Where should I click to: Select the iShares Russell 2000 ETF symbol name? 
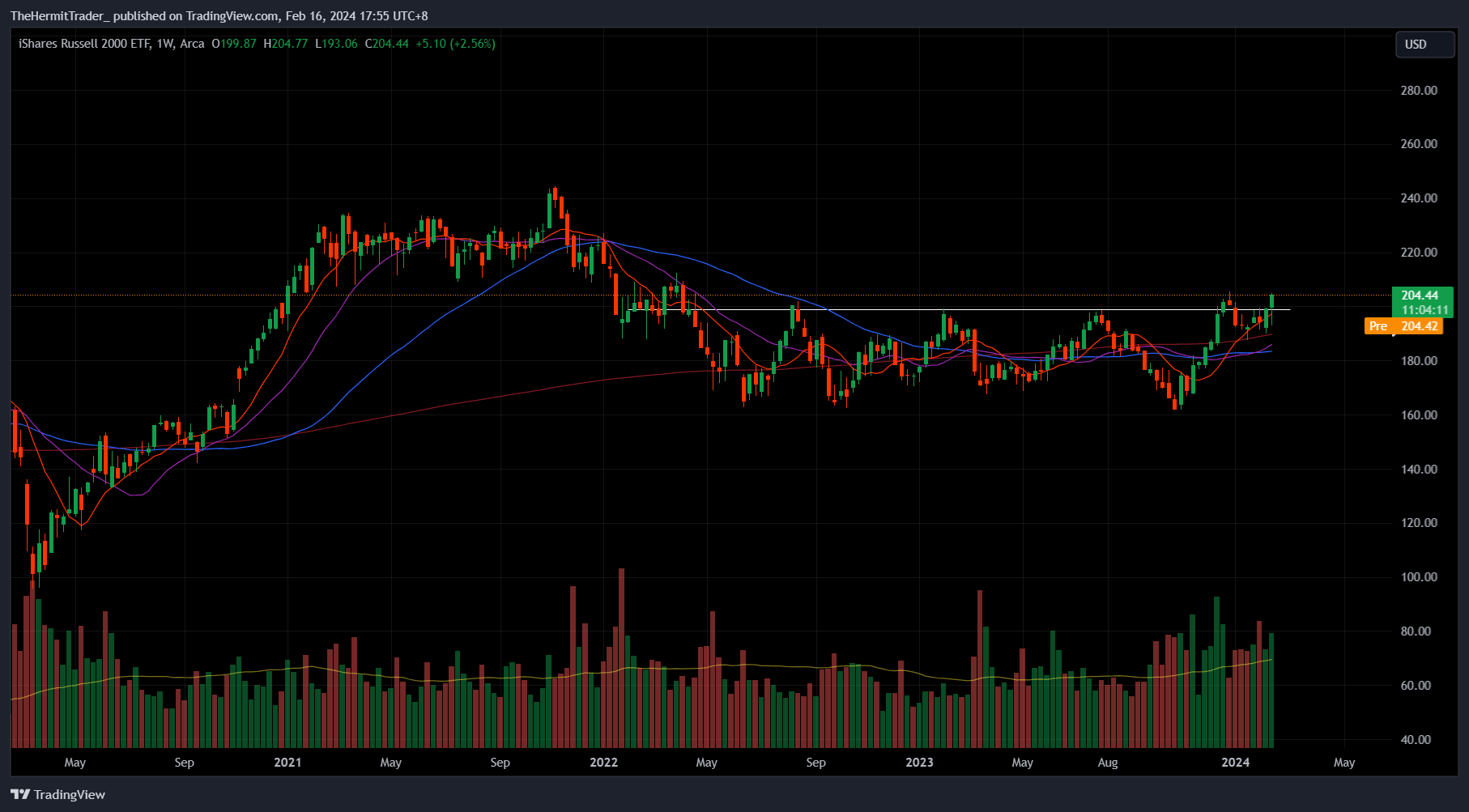pyautogui.click(x=77, y=44)
